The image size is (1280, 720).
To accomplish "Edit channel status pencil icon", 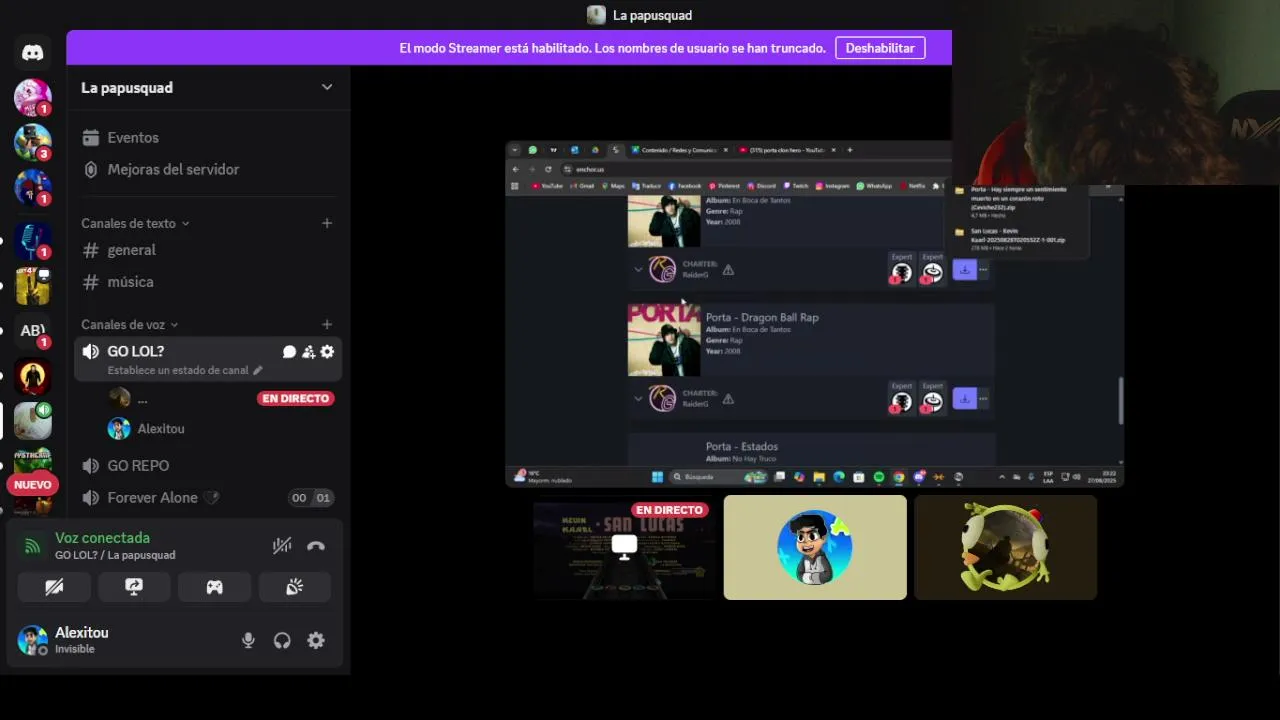I will (x=257, y=370).
